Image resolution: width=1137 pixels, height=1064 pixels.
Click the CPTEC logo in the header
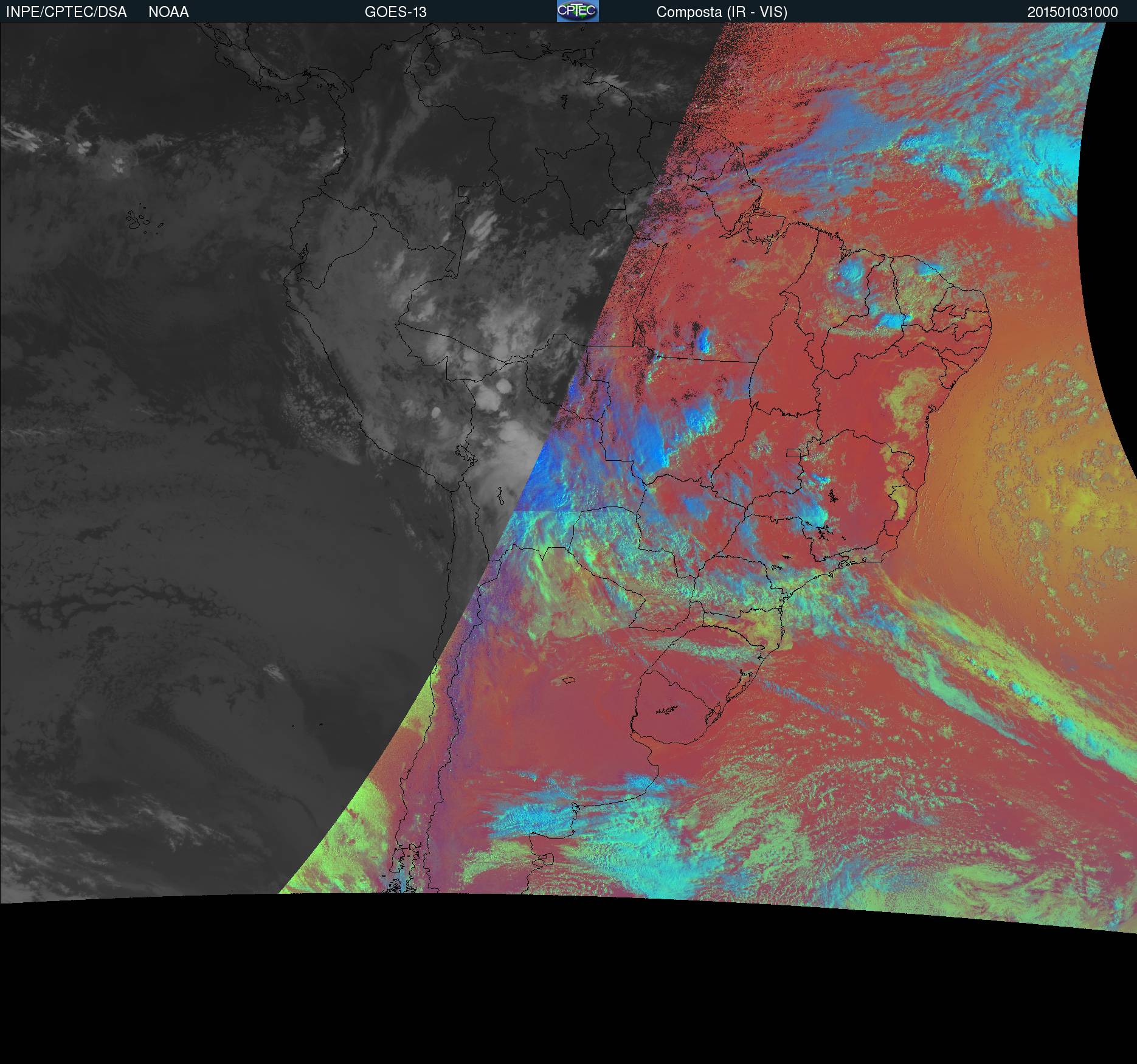click(577, 11)
